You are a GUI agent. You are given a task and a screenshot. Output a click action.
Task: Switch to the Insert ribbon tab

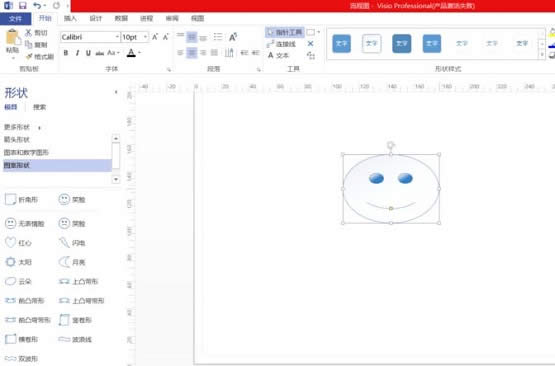(x=70, y=18)
